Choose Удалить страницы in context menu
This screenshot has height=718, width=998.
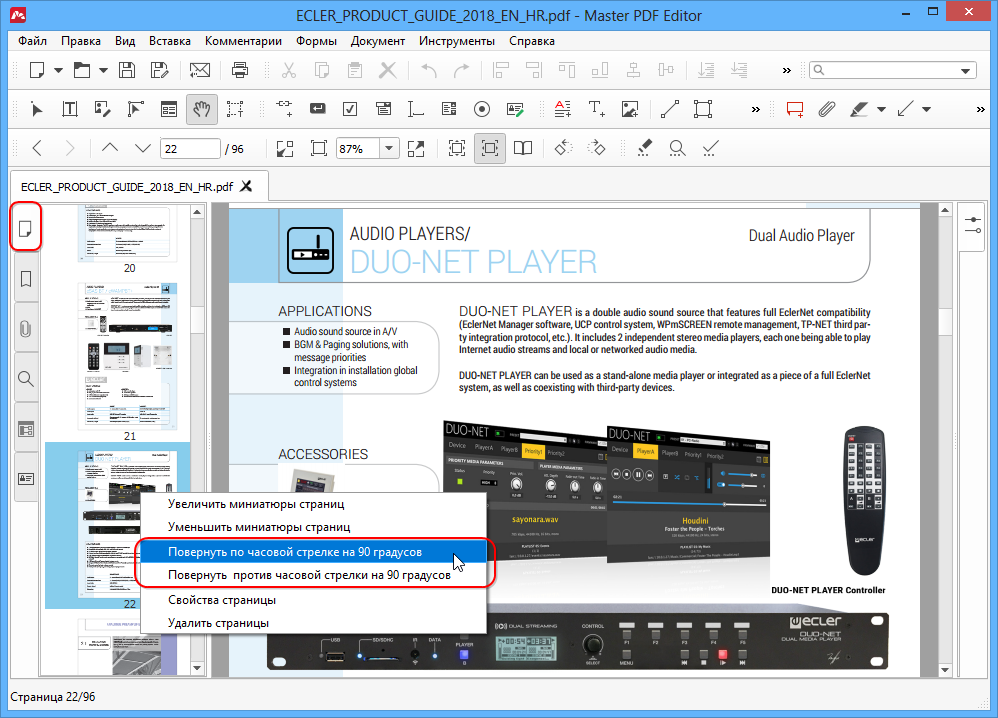point(313,623)
